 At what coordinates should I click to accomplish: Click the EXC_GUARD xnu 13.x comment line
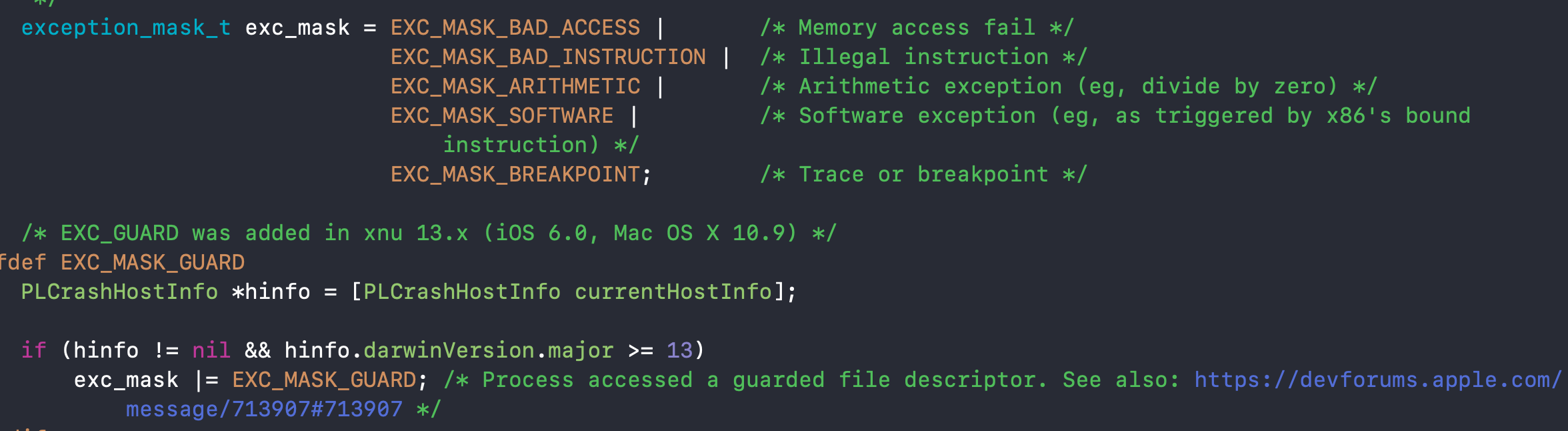click(x=429, y=234)
